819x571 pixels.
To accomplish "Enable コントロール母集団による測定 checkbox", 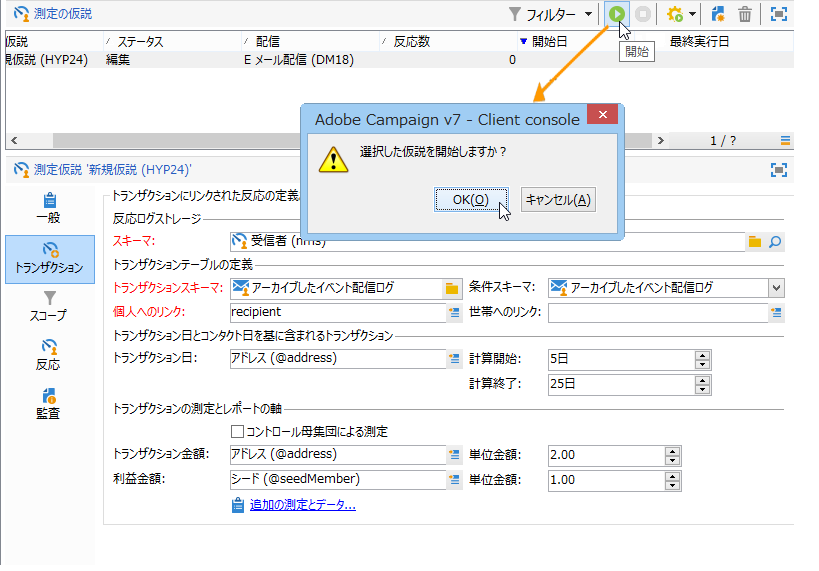I will point(237,432).
